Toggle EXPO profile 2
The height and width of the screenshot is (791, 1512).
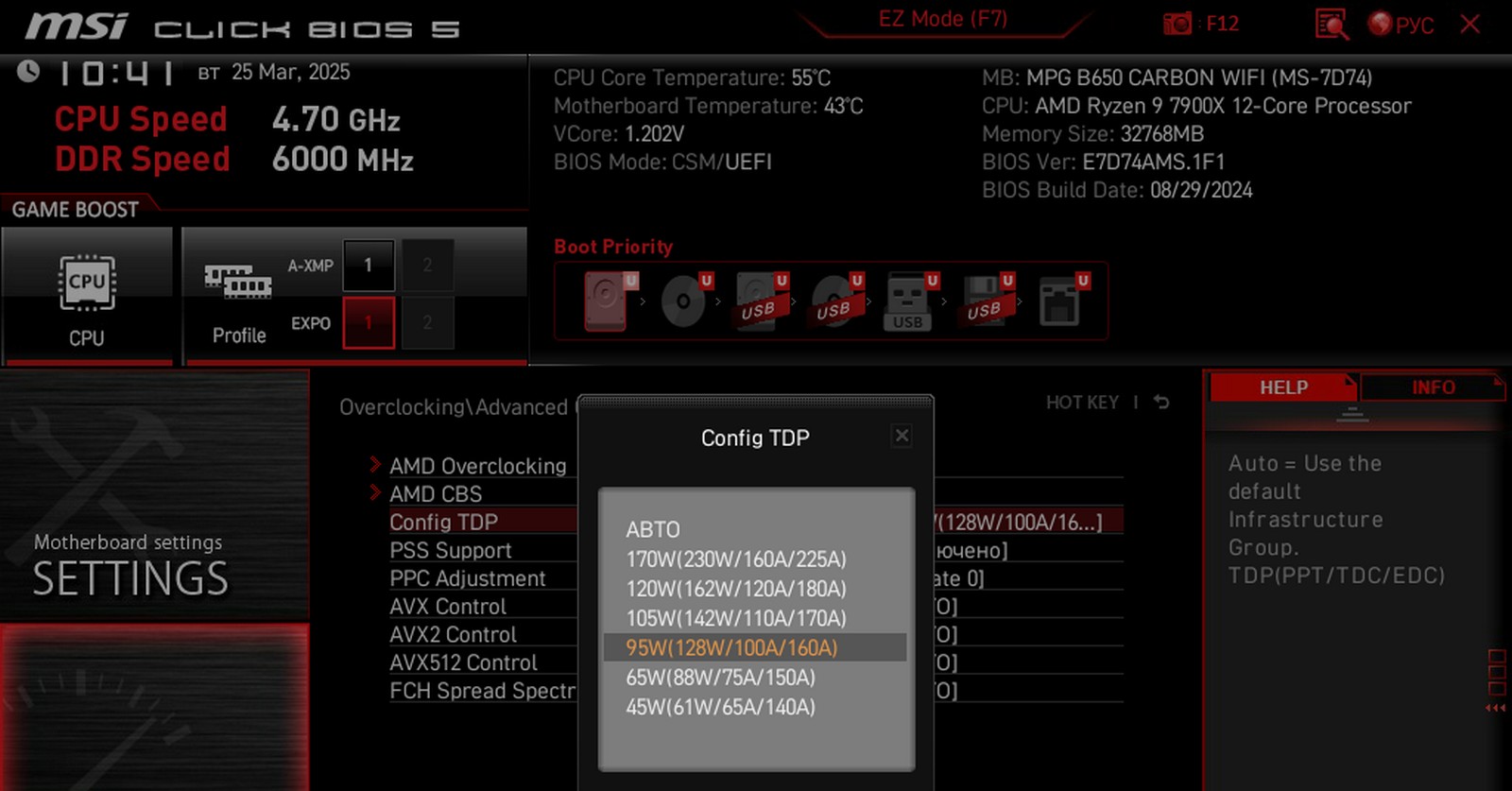(427, 323)
